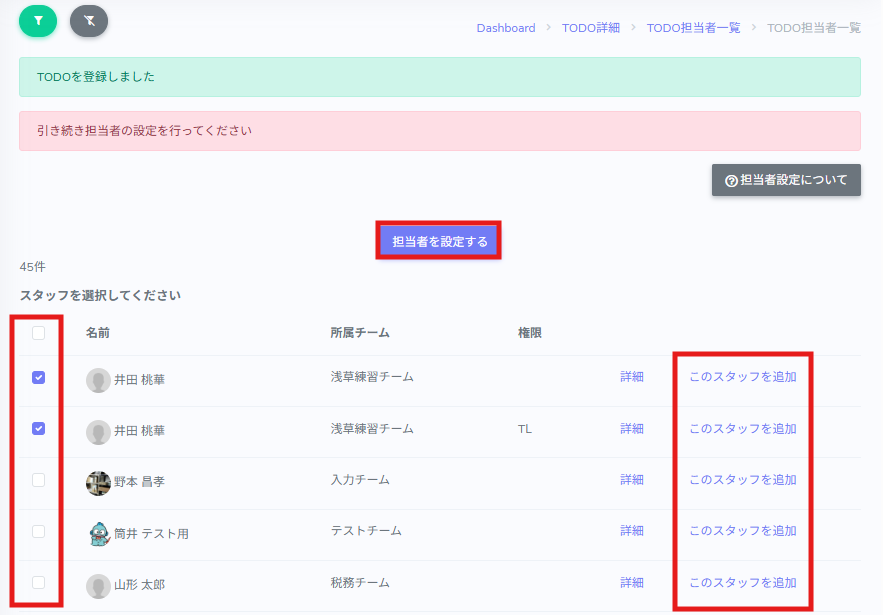Click avatar of 井田 桃華 with TL role
The width and height of the screenshot is (883, 615).
coord(98,432)
